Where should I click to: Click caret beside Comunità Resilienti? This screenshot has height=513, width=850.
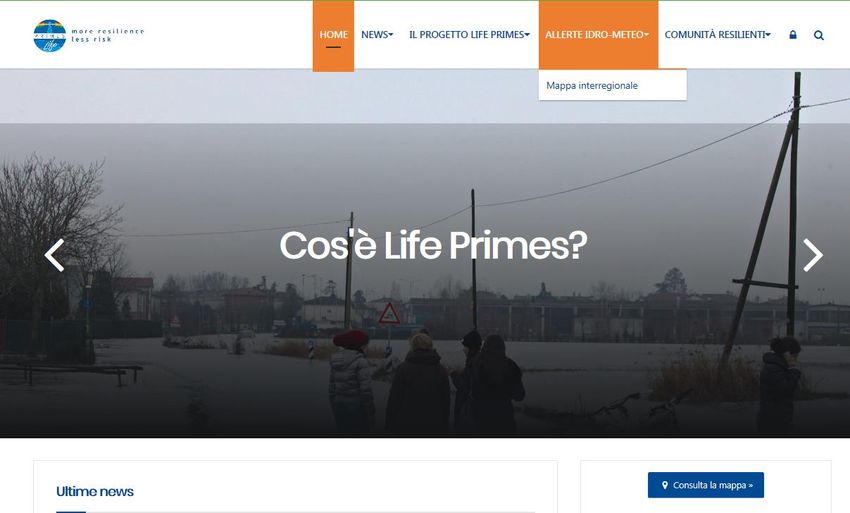pyautogui.click(x=768, y=35)
